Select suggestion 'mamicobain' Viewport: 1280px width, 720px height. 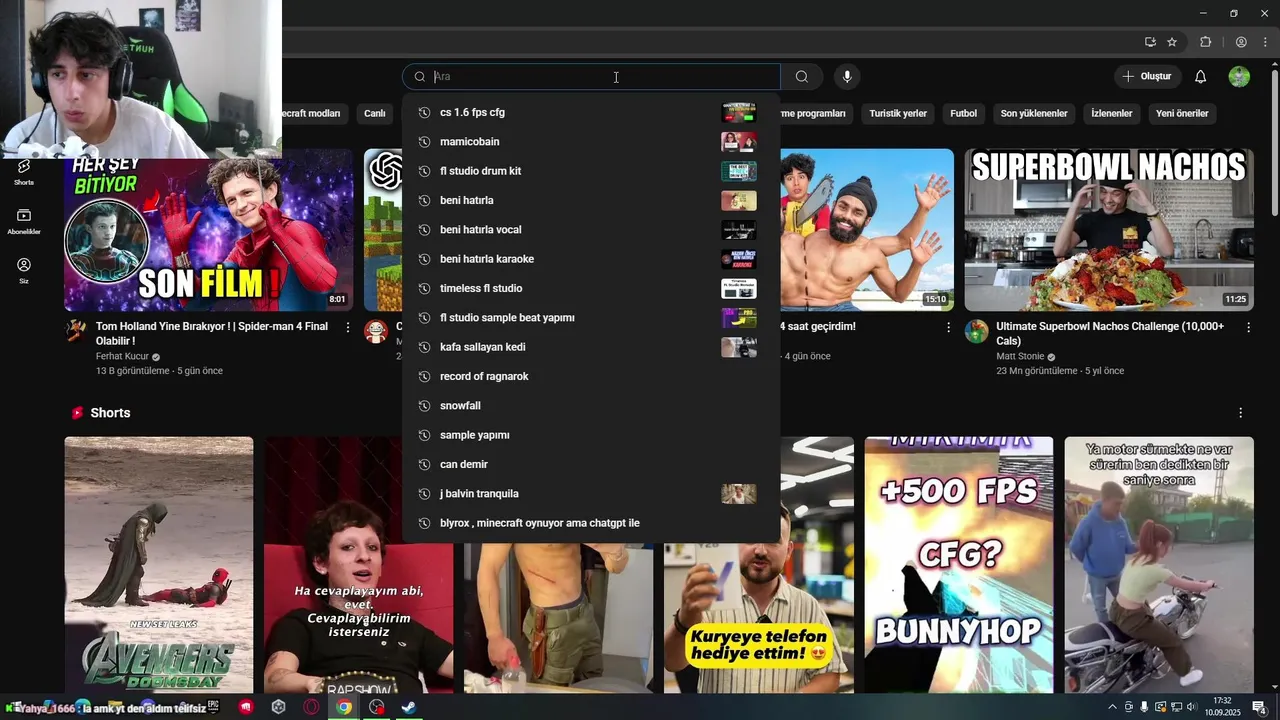pyautogui.click(x=591, y=142)
